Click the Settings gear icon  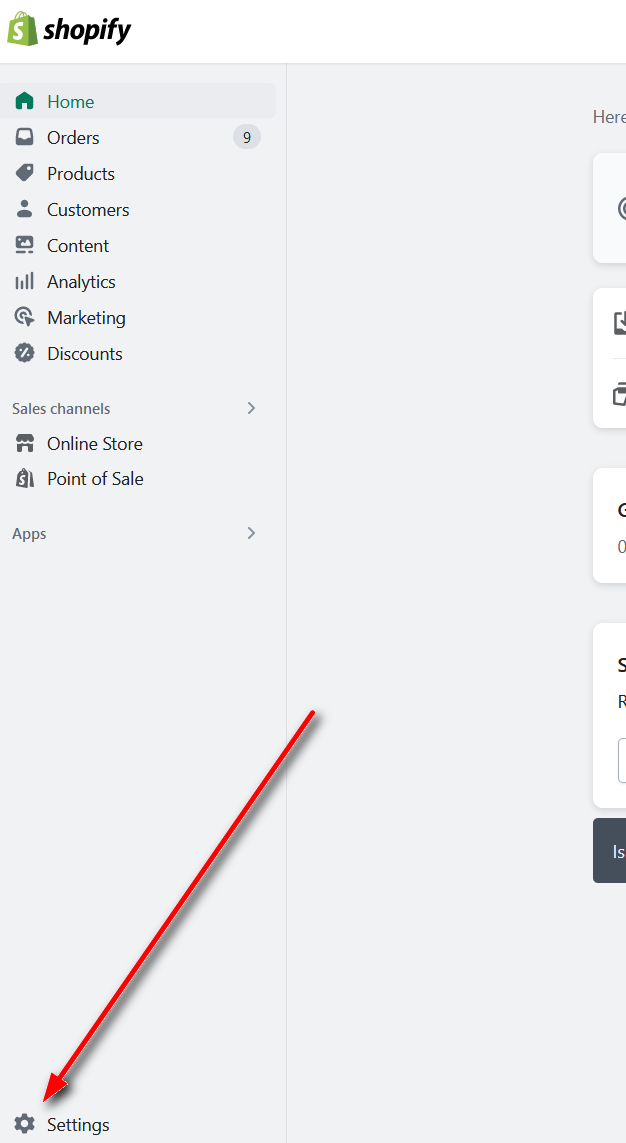pyautogui.click(x=25, y=1124)
